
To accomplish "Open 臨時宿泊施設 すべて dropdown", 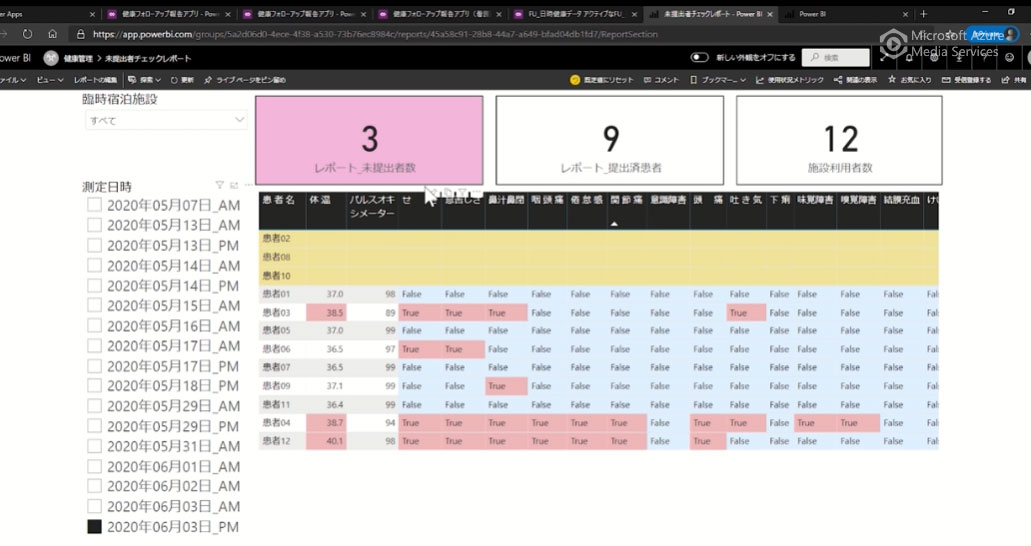I will [x=166, y=120].
